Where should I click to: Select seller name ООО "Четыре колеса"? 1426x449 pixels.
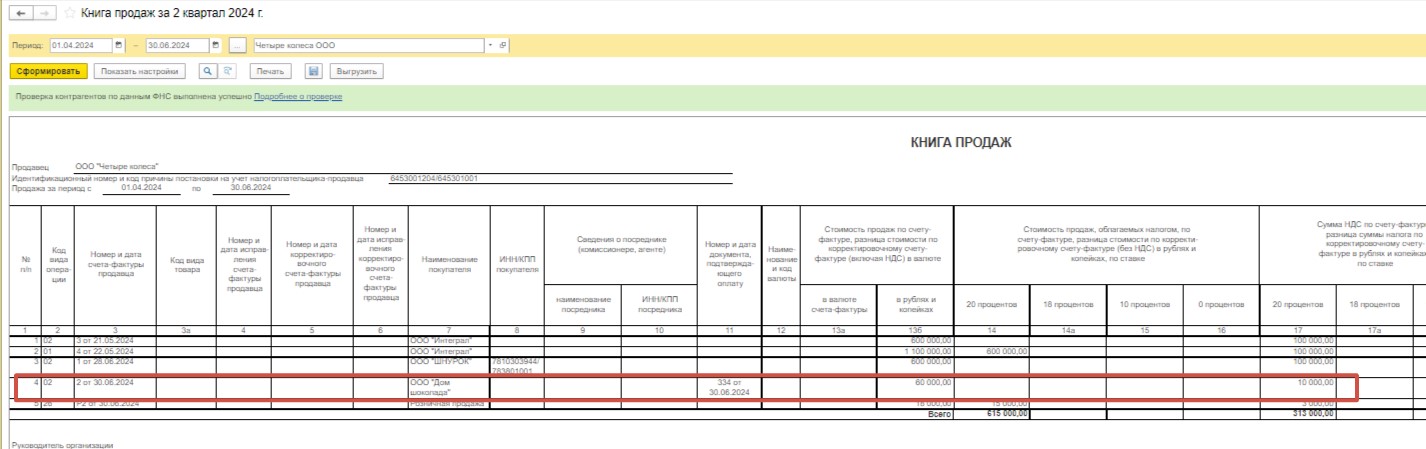click(x=117, y=166)
